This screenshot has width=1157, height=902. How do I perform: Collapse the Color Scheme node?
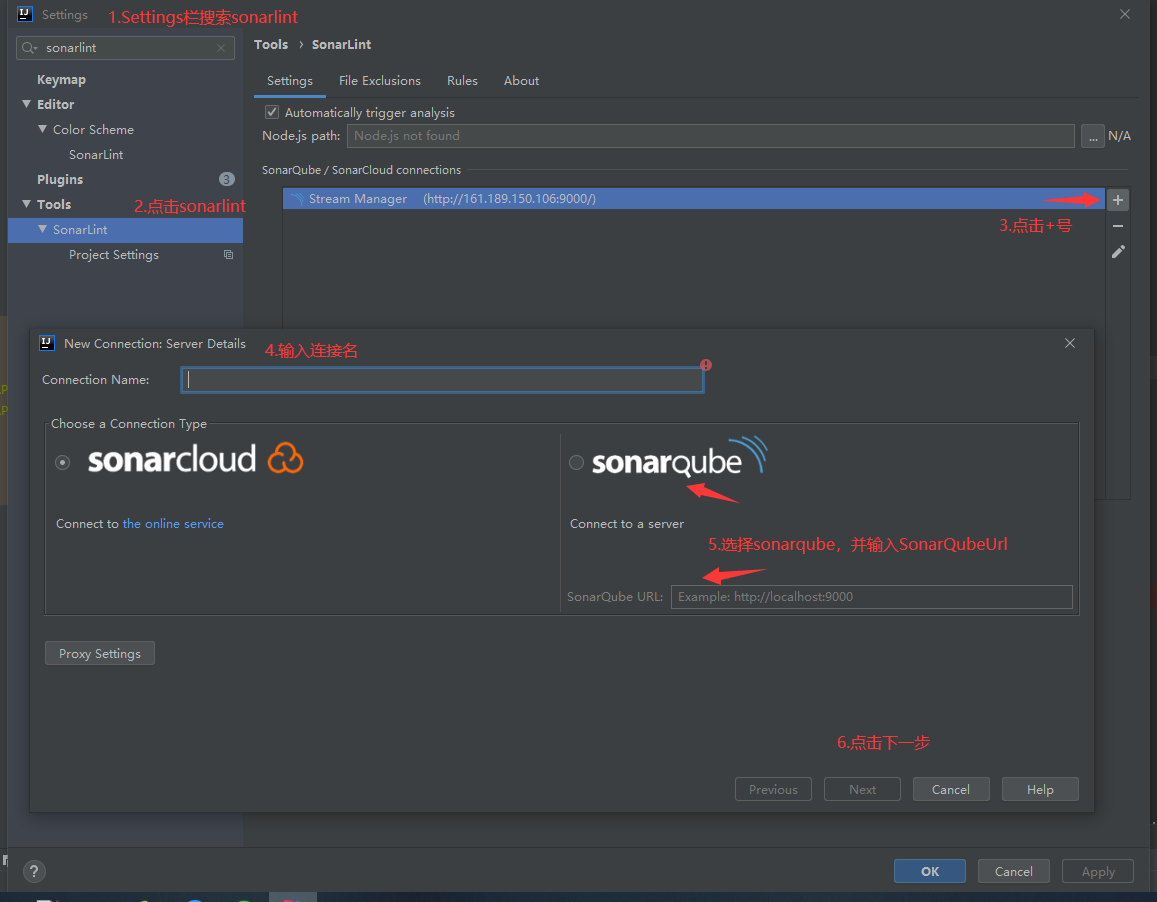tap(42, 129)
